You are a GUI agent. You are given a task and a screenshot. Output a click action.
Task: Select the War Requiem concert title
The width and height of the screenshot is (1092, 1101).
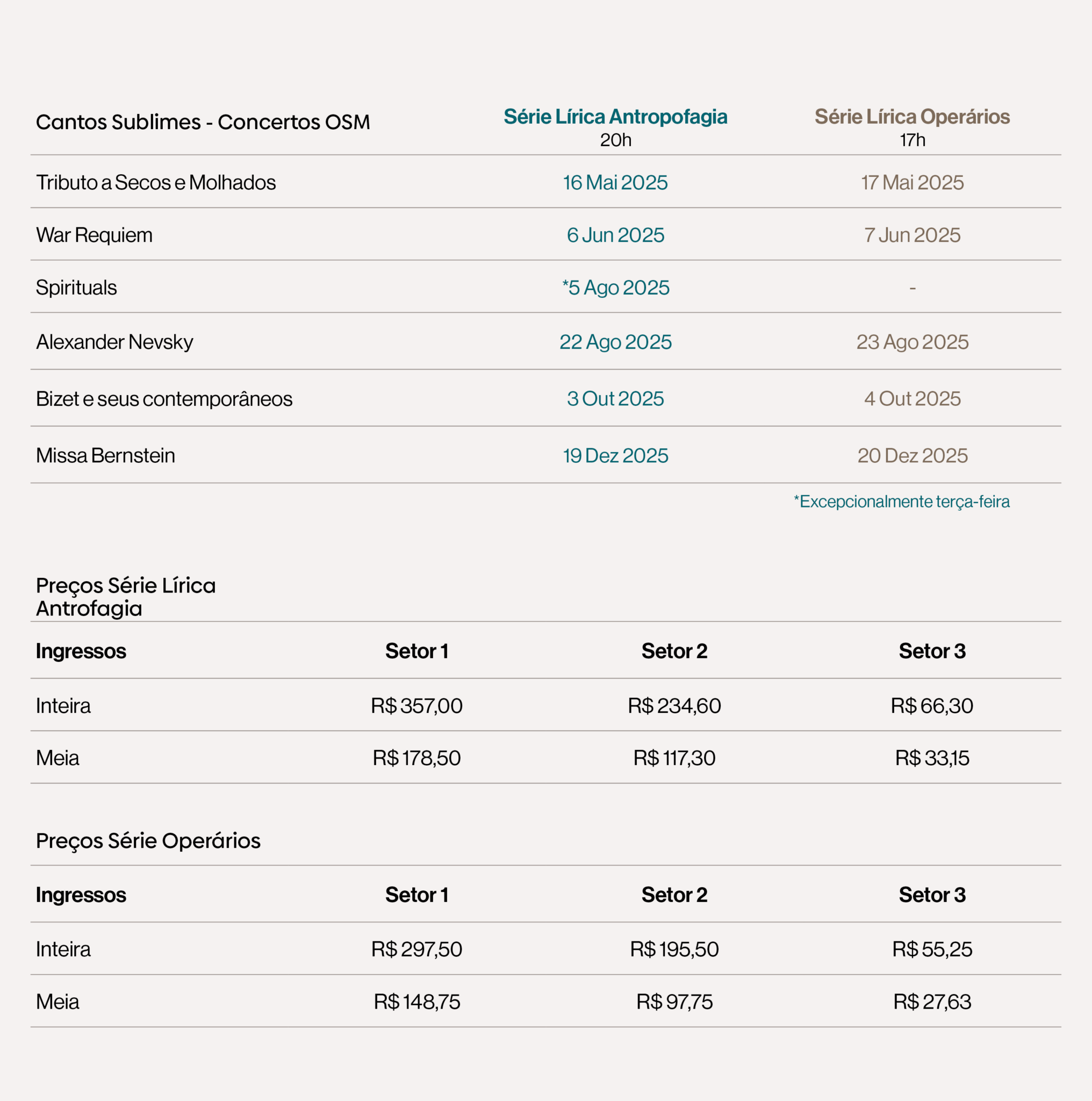(x=94, y=235)
